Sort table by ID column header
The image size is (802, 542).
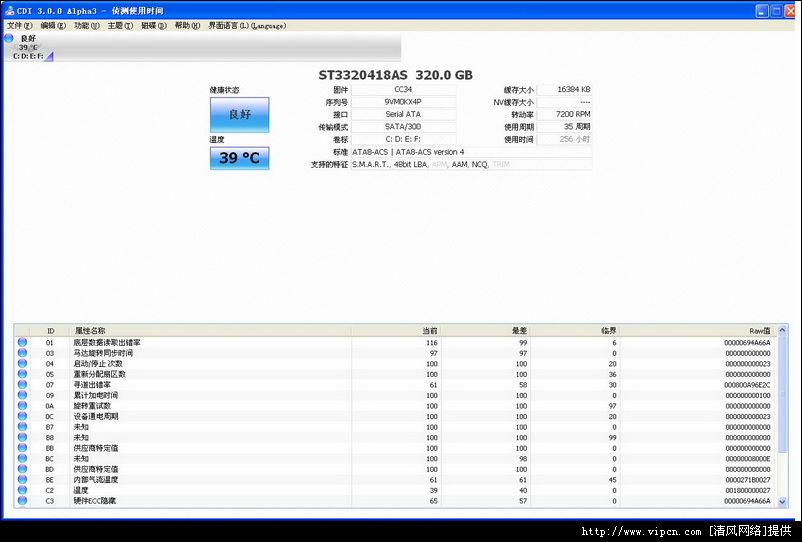(50, 331)
